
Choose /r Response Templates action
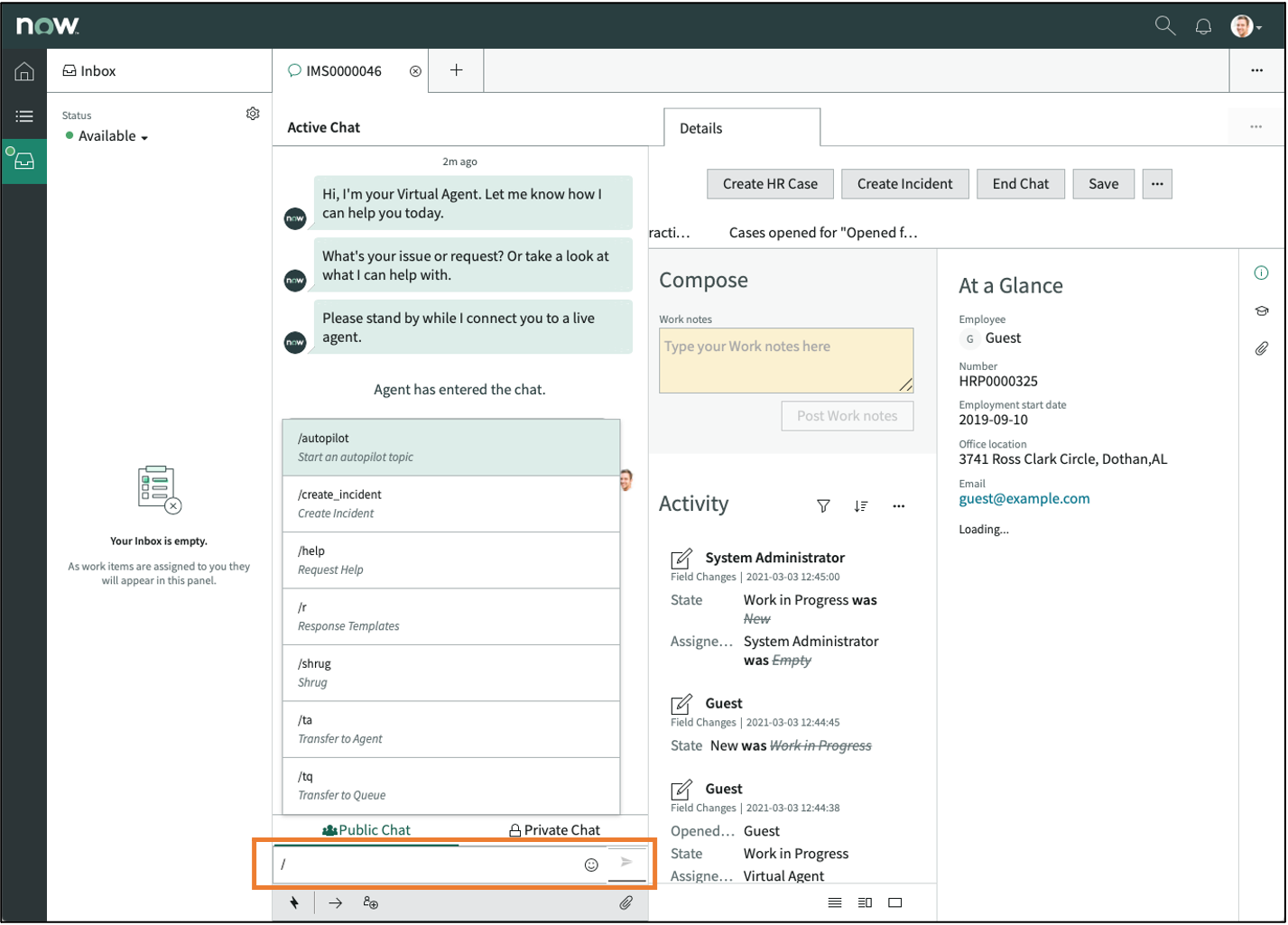[x=451, y=617]
